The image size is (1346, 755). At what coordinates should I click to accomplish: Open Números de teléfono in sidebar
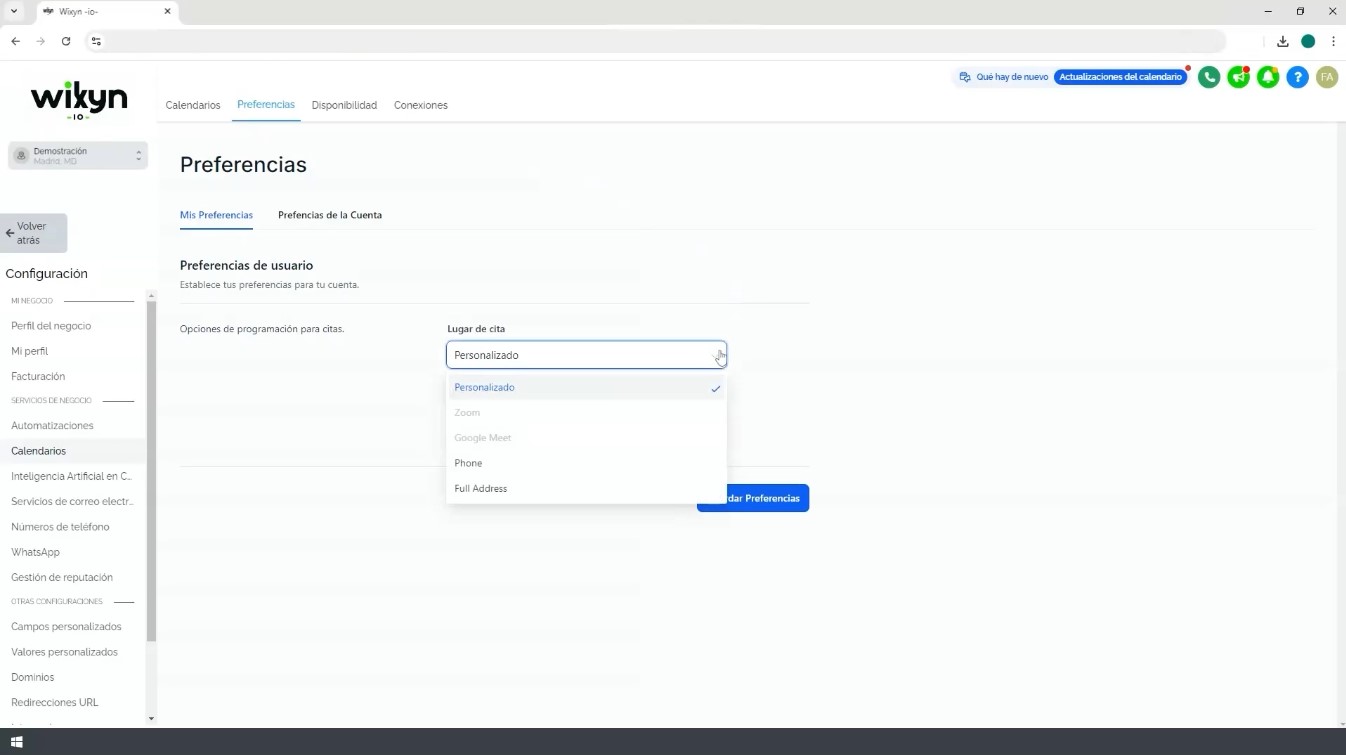(x=60, y=527)
